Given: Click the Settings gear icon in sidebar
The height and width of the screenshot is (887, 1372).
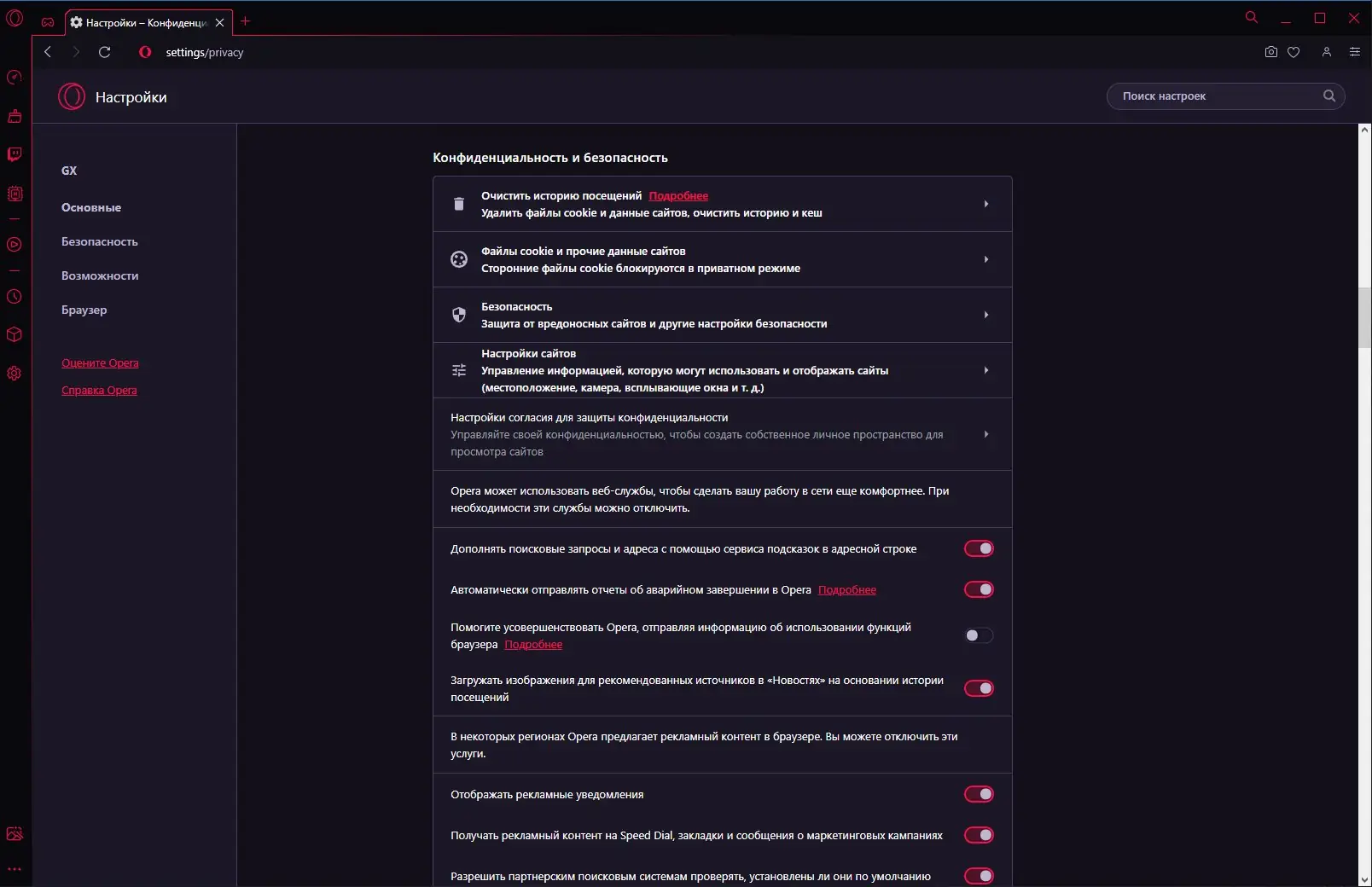Looking at the screenshot, I should click(x=15, y=374).
